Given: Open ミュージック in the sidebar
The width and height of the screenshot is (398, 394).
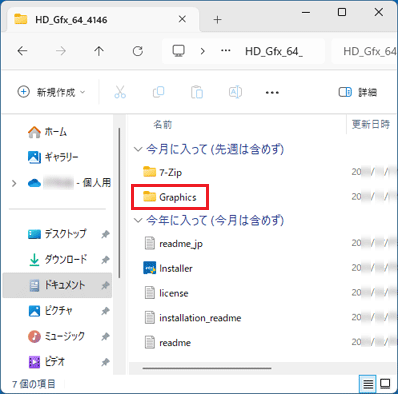Looking at the screenshot, I should [56, 336].
